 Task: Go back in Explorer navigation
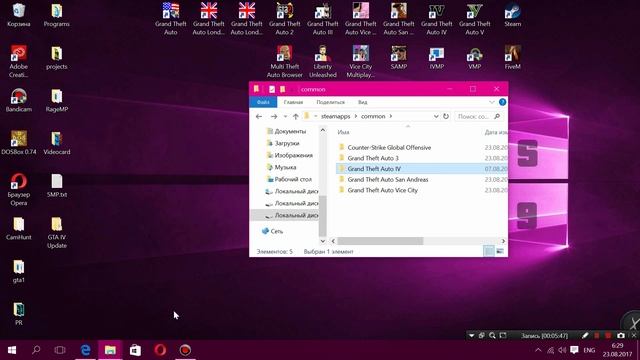[259, 116]
